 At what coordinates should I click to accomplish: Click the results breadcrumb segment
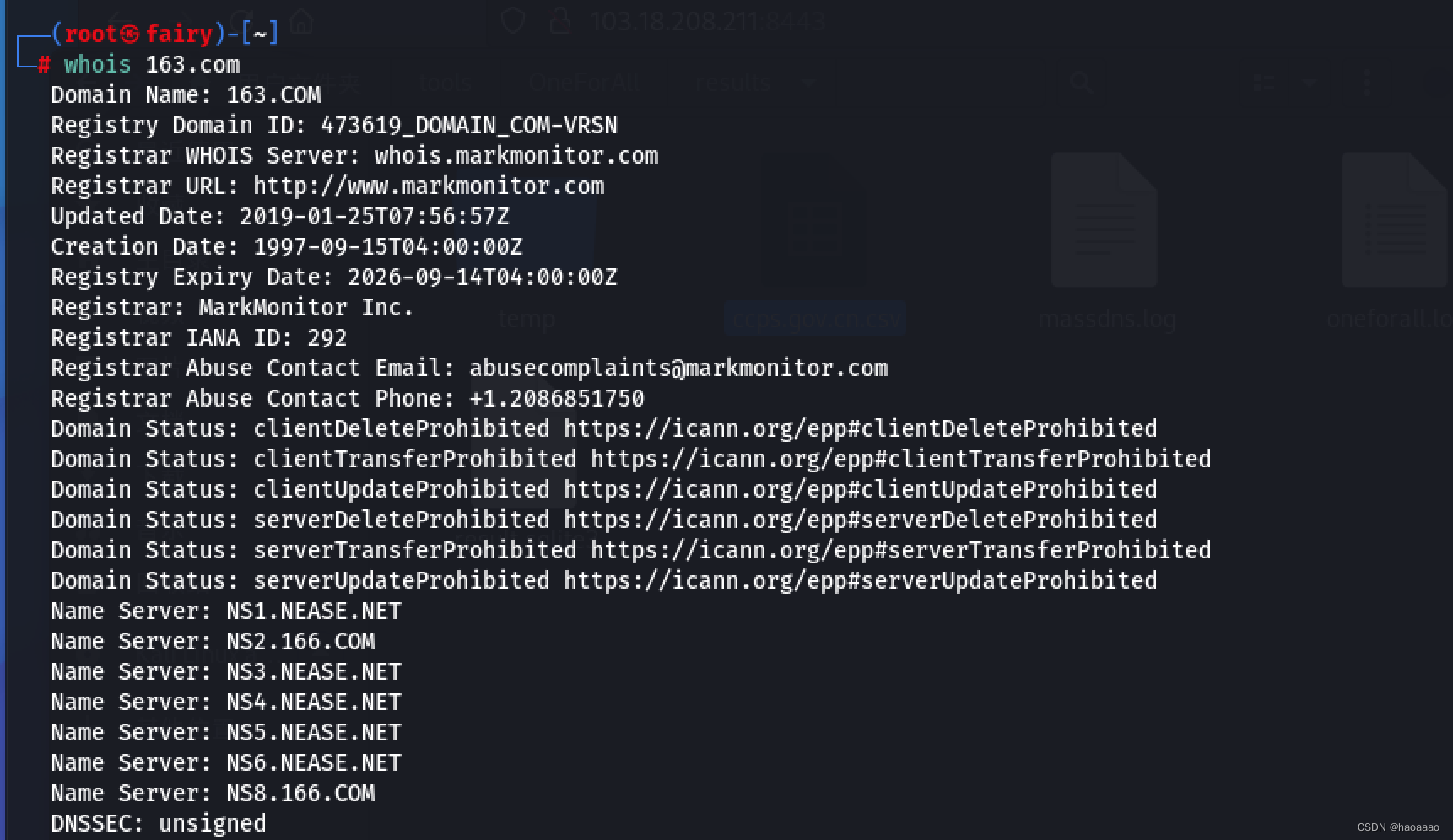point(732,83)
